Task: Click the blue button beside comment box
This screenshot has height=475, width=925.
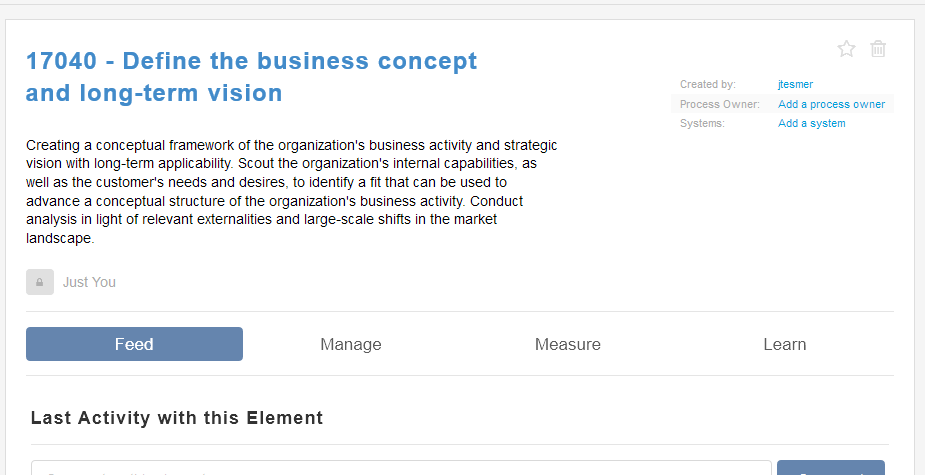Action: (x=831, y=468)
